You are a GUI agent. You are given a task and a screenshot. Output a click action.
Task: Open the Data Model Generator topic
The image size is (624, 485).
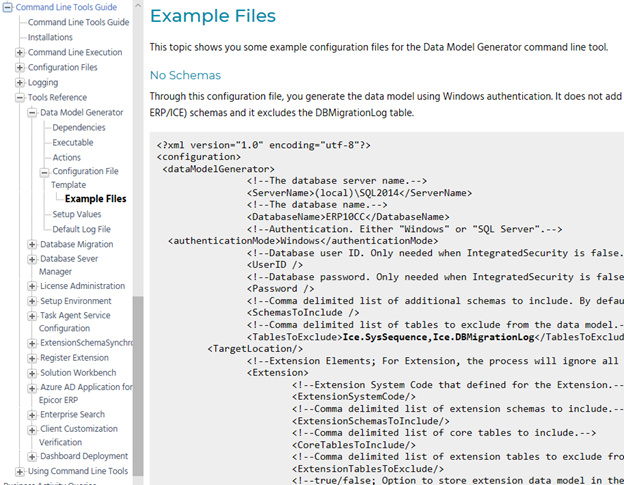pyautogui.click(x=82, y=113)
